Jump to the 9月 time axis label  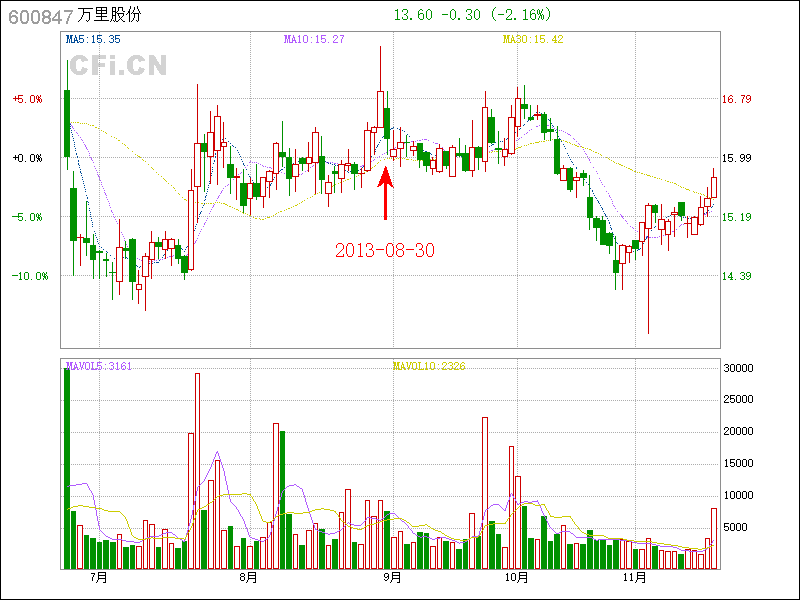pos(392,578)
